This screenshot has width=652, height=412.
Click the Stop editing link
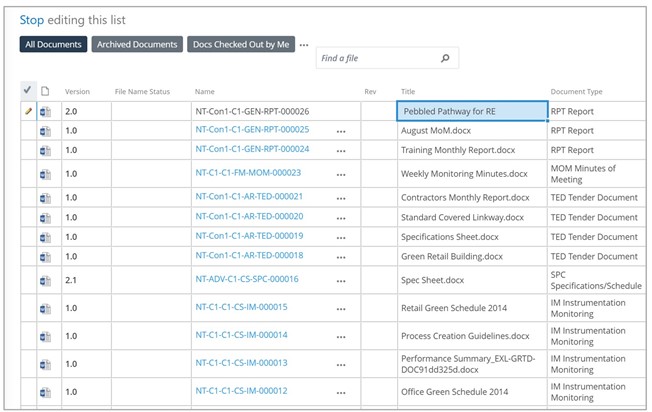32,20
